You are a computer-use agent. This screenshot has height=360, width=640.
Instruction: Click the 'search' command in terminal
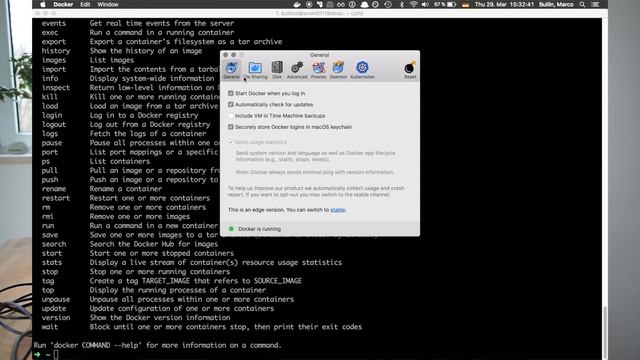coord(54,244)
